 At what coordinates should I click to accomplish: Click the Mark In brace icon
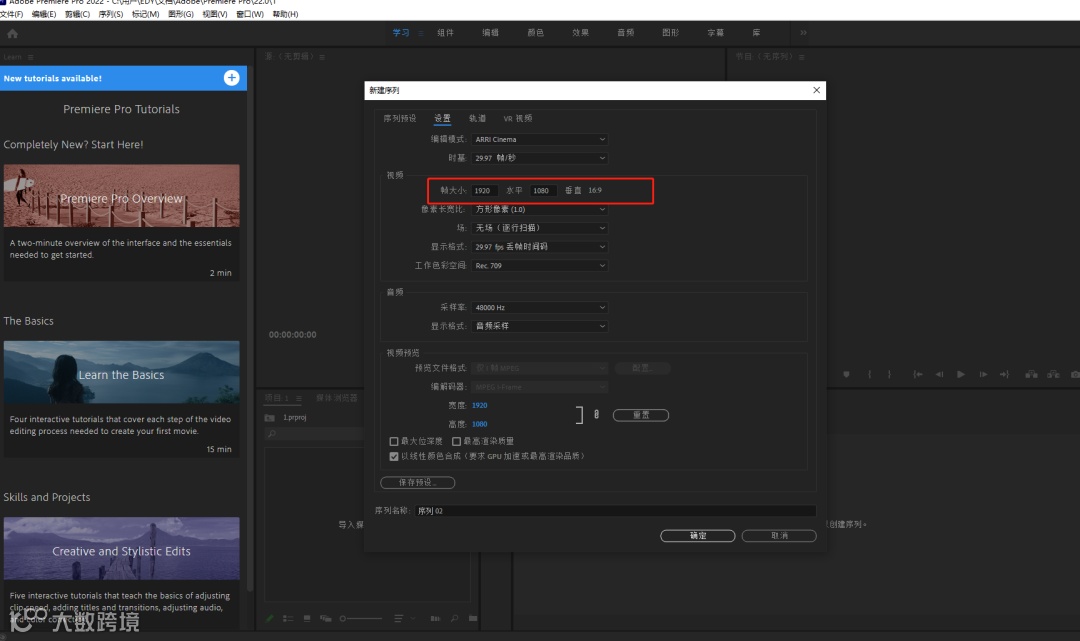click(869, 375)
